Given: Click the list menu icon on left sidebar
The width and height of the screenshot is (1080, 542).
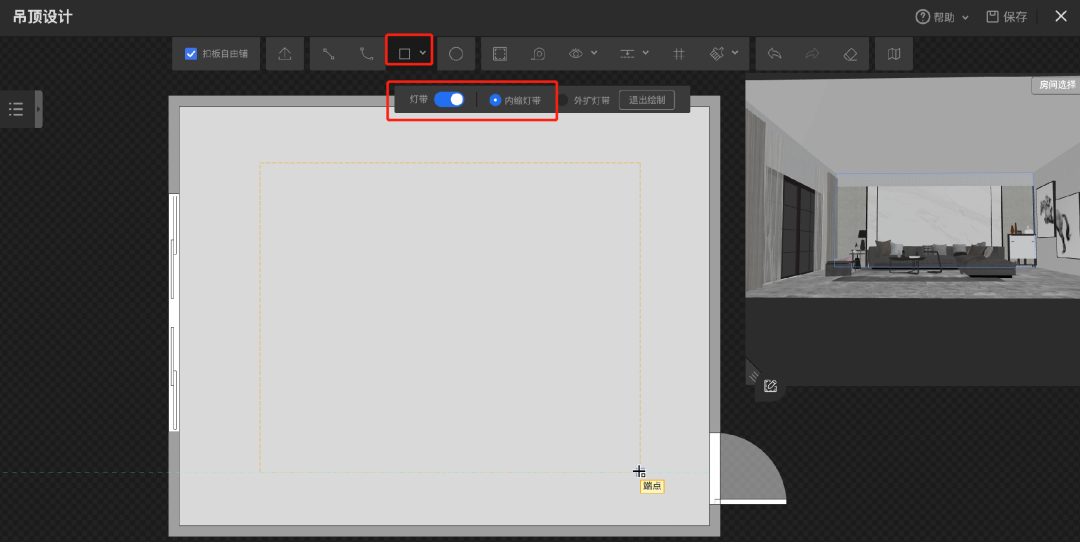Looking at the screenshot, I should pyautogui.click(x=16, y=109).
